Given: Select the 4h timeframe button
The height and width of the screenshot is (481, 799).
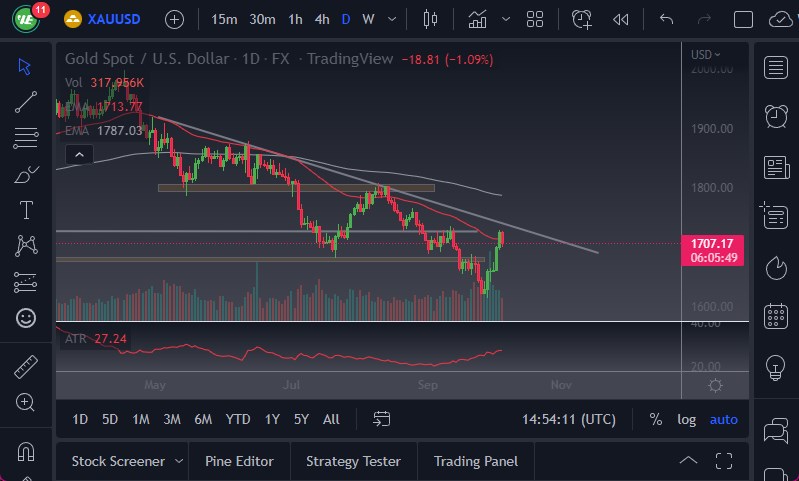Looking at the screenshot, I should [x=321, y=19].
